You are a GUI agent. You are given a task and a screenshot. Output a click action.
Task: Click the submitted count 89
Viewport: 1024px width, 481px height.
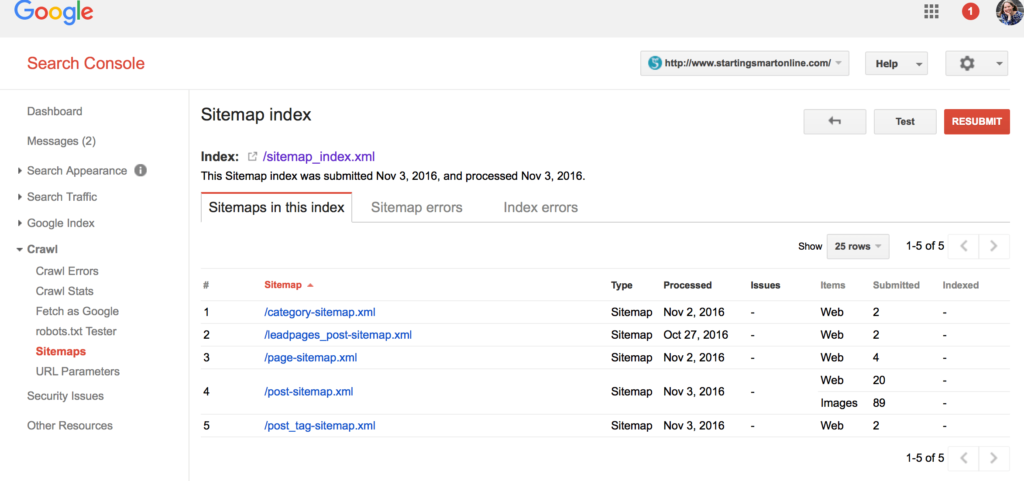tap(879, 403)
